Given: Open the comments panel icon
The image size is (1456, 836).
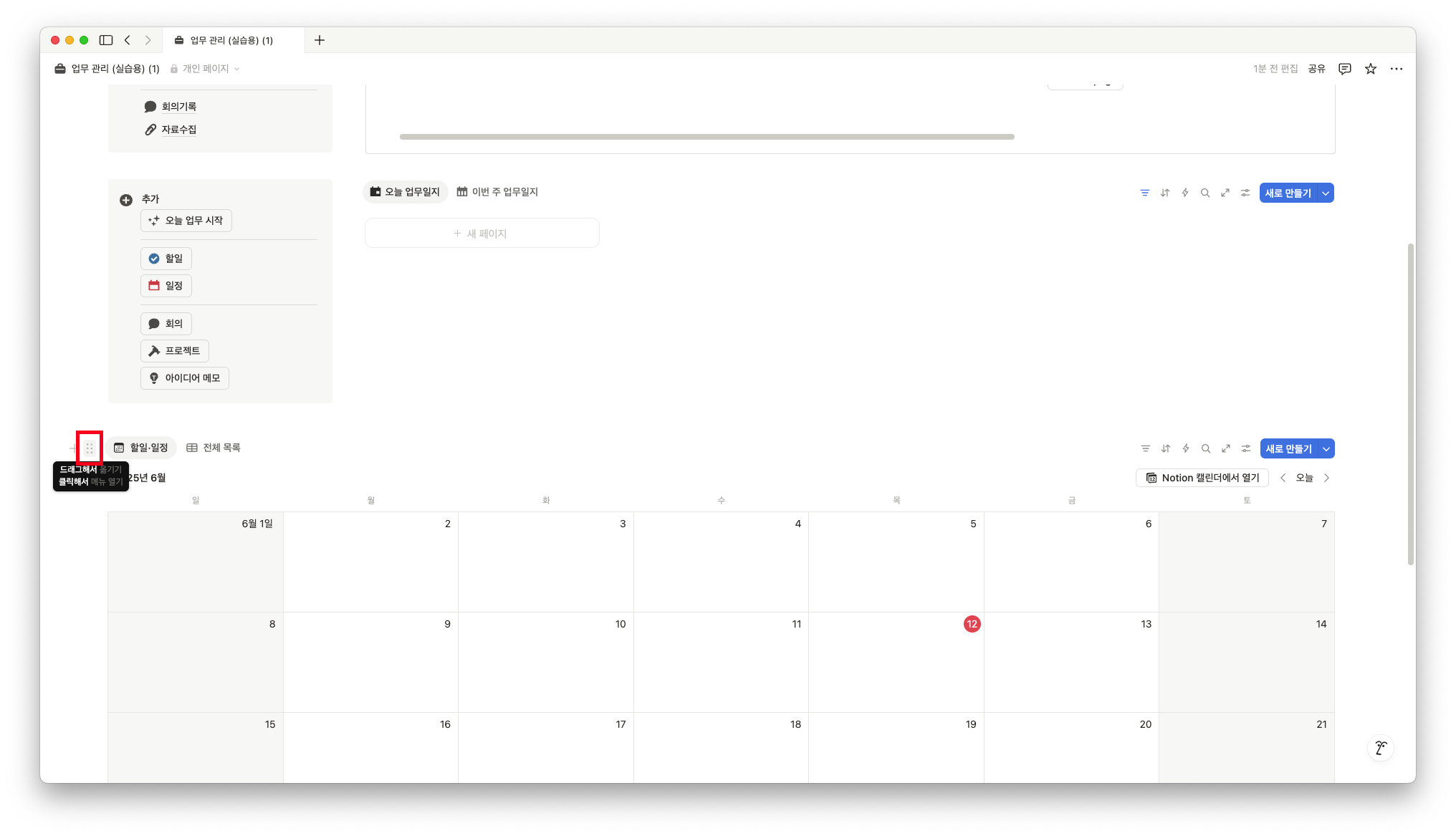Looking at the screenshot, I should (1345, 69).
